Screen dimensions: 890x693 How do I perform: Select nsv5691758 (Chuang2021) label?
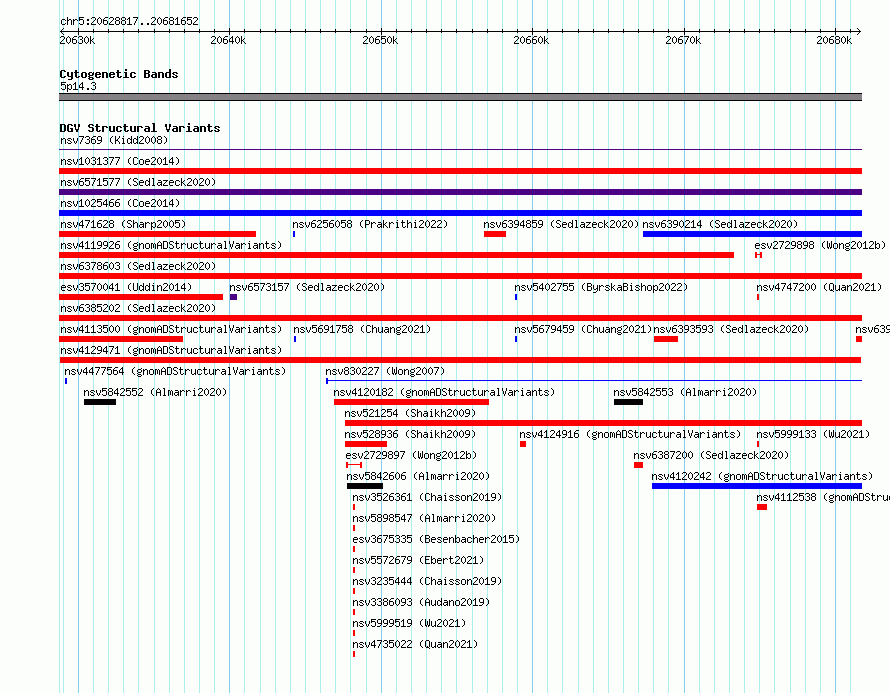[362, 329]
